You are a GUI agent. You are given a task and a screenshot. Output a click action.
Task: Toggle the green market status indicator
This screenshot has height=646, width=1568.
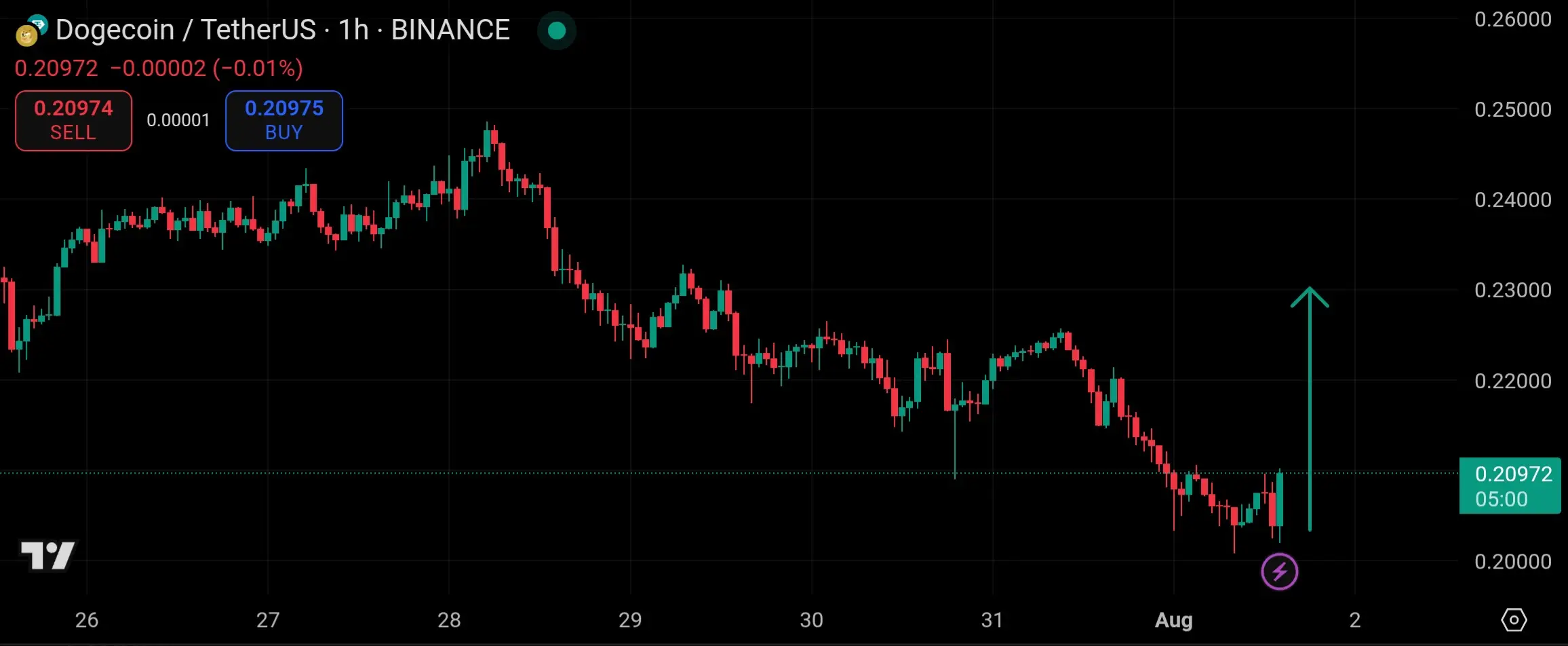(x=557, y=31)
